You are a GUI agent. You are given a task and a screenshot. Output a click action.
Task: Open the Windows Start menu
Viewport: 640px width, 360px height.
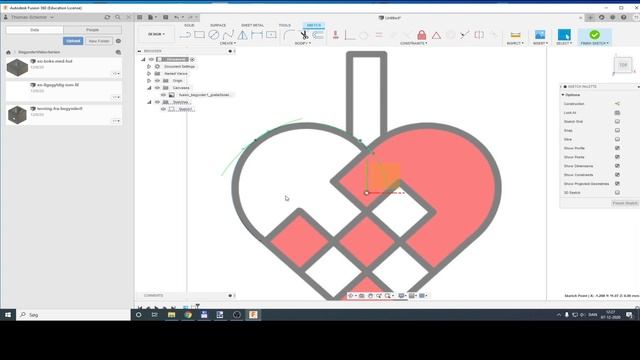pos(8,315)
